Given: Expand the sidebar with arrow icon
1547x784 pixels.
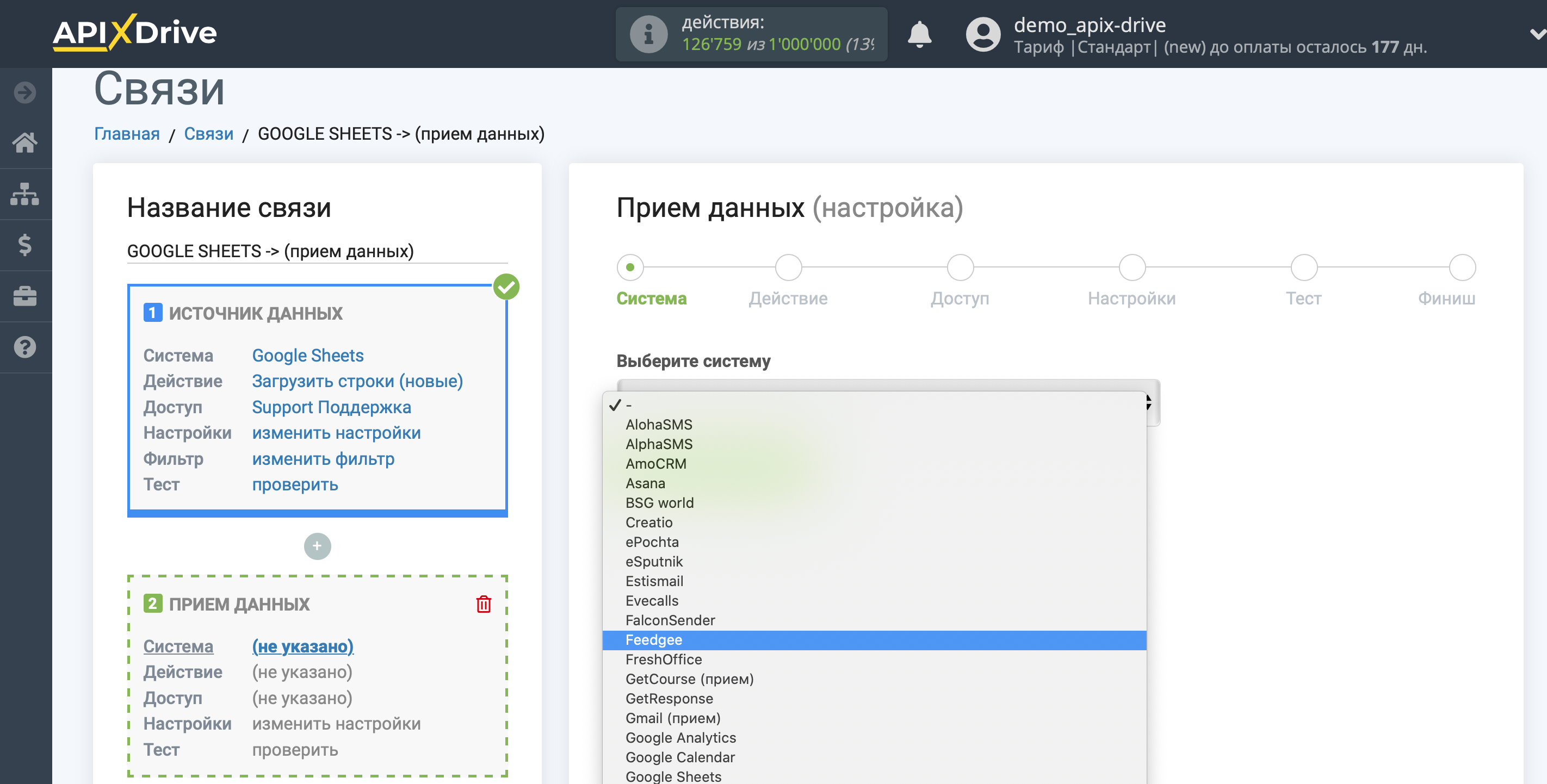Looking at the screenshot, I should point(25,92).
